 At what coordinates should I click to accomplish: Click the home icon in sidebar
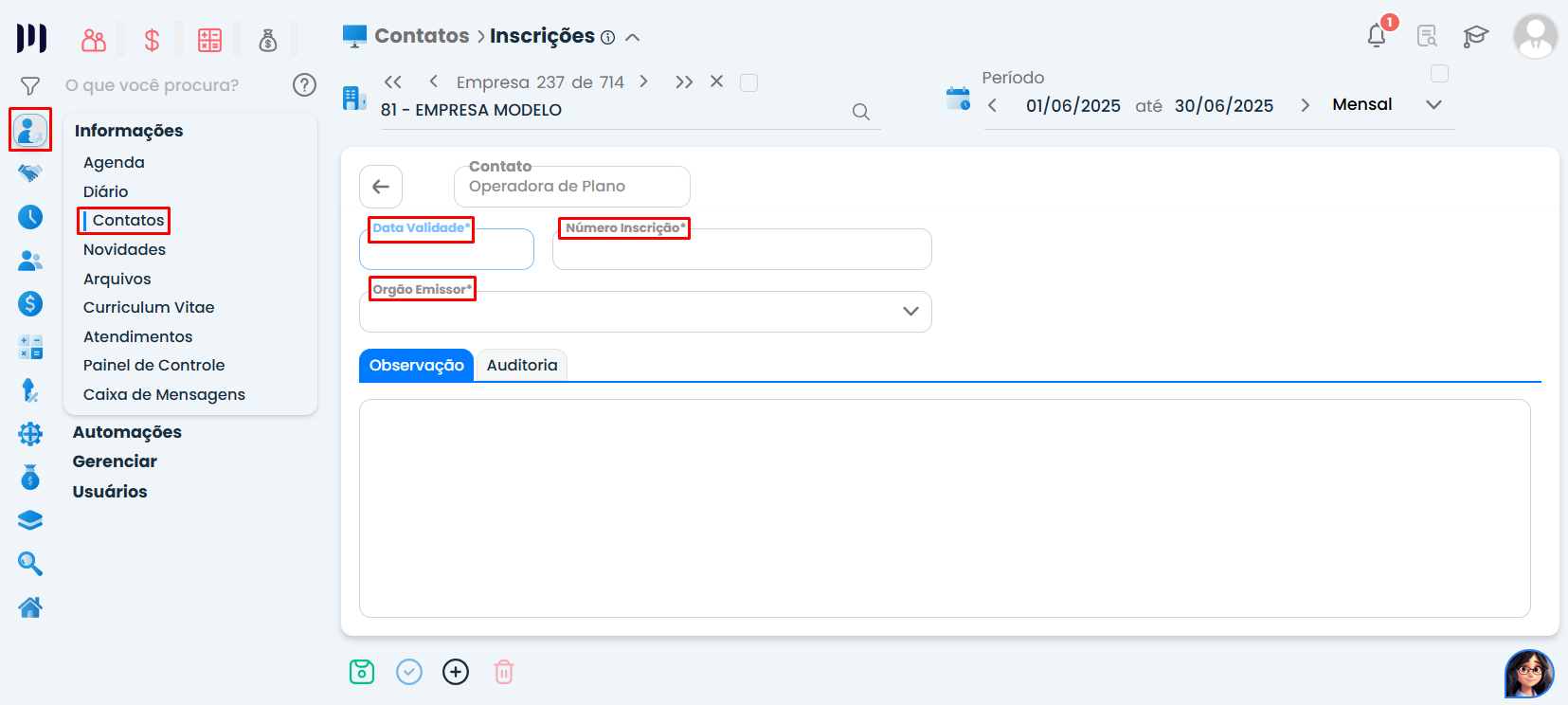(x=30, y=607)
